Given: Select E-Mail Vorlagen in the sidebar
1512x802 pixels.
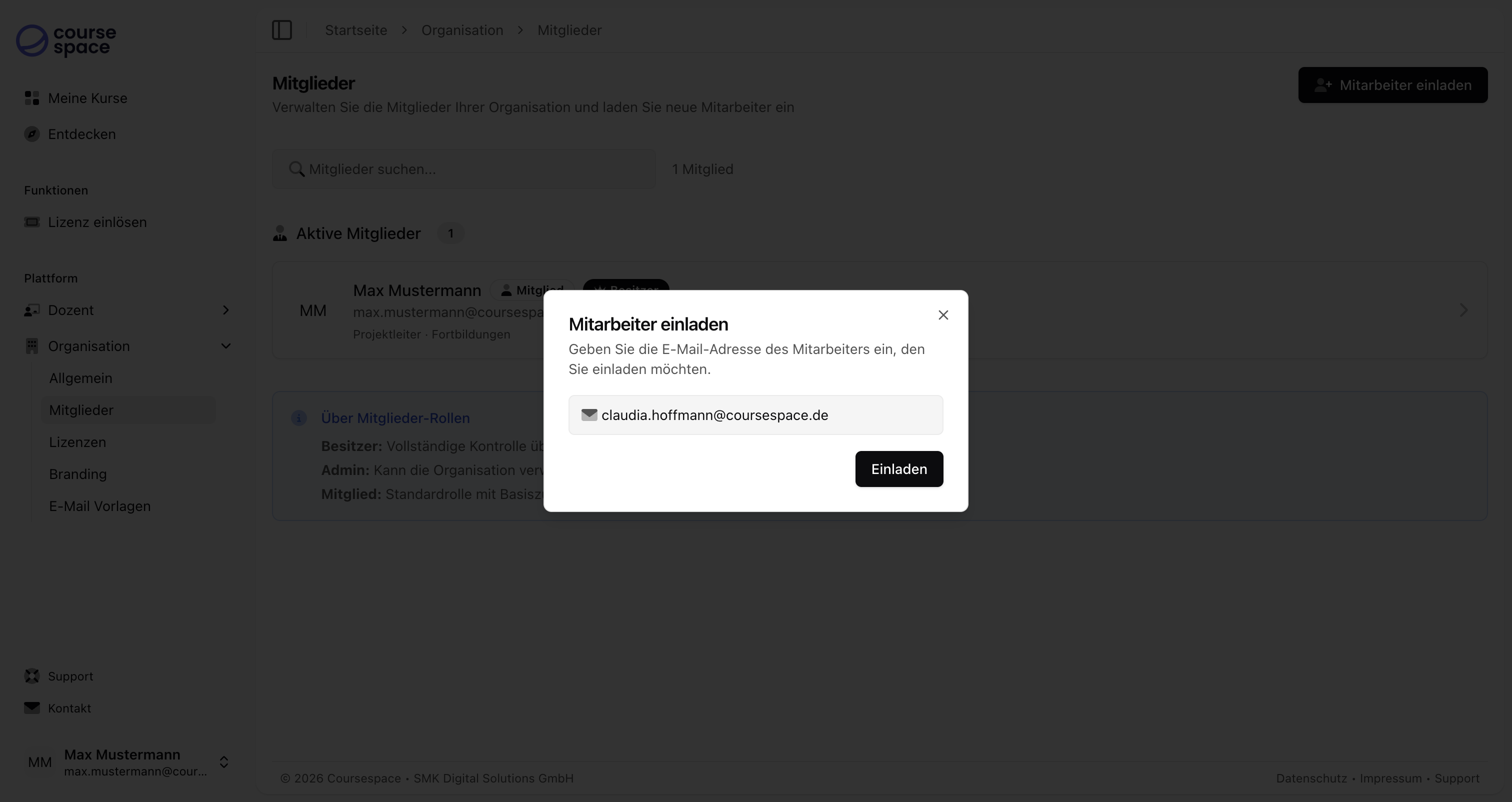Looking at the screenshot, I should (99, 505).
